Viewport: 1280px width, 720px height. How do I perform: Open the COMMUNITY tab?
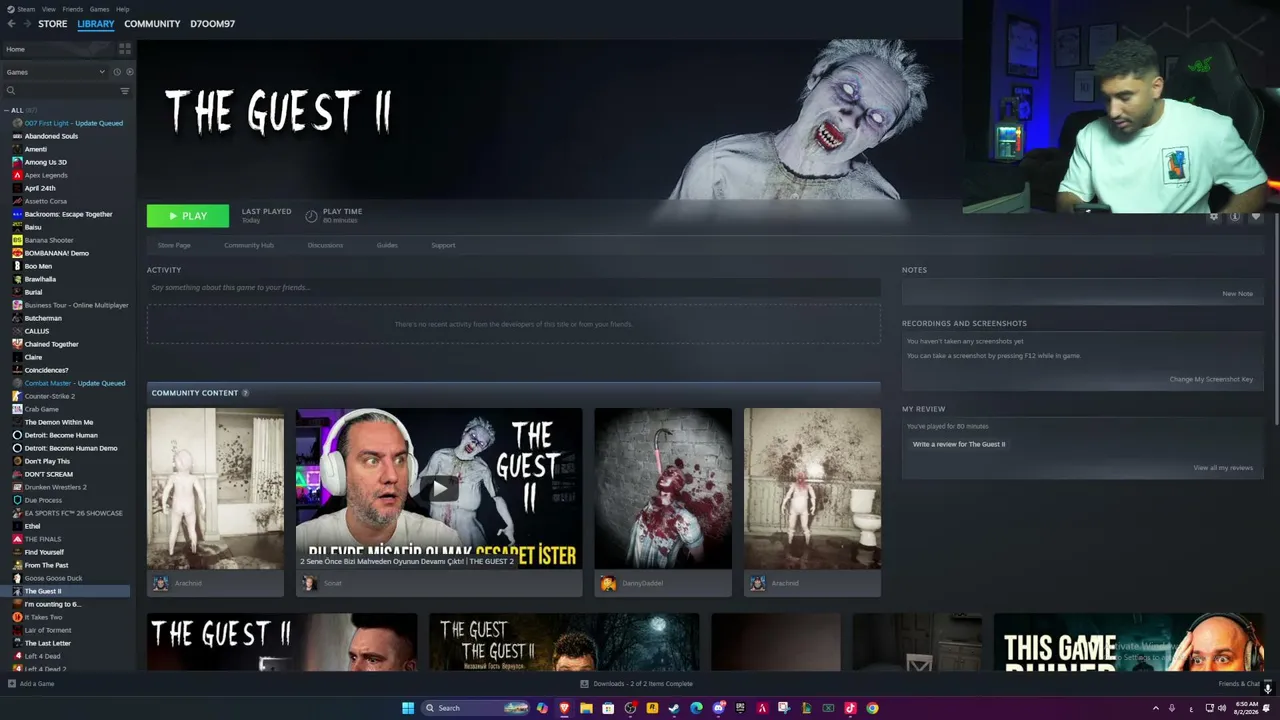[x=152, y=24]
